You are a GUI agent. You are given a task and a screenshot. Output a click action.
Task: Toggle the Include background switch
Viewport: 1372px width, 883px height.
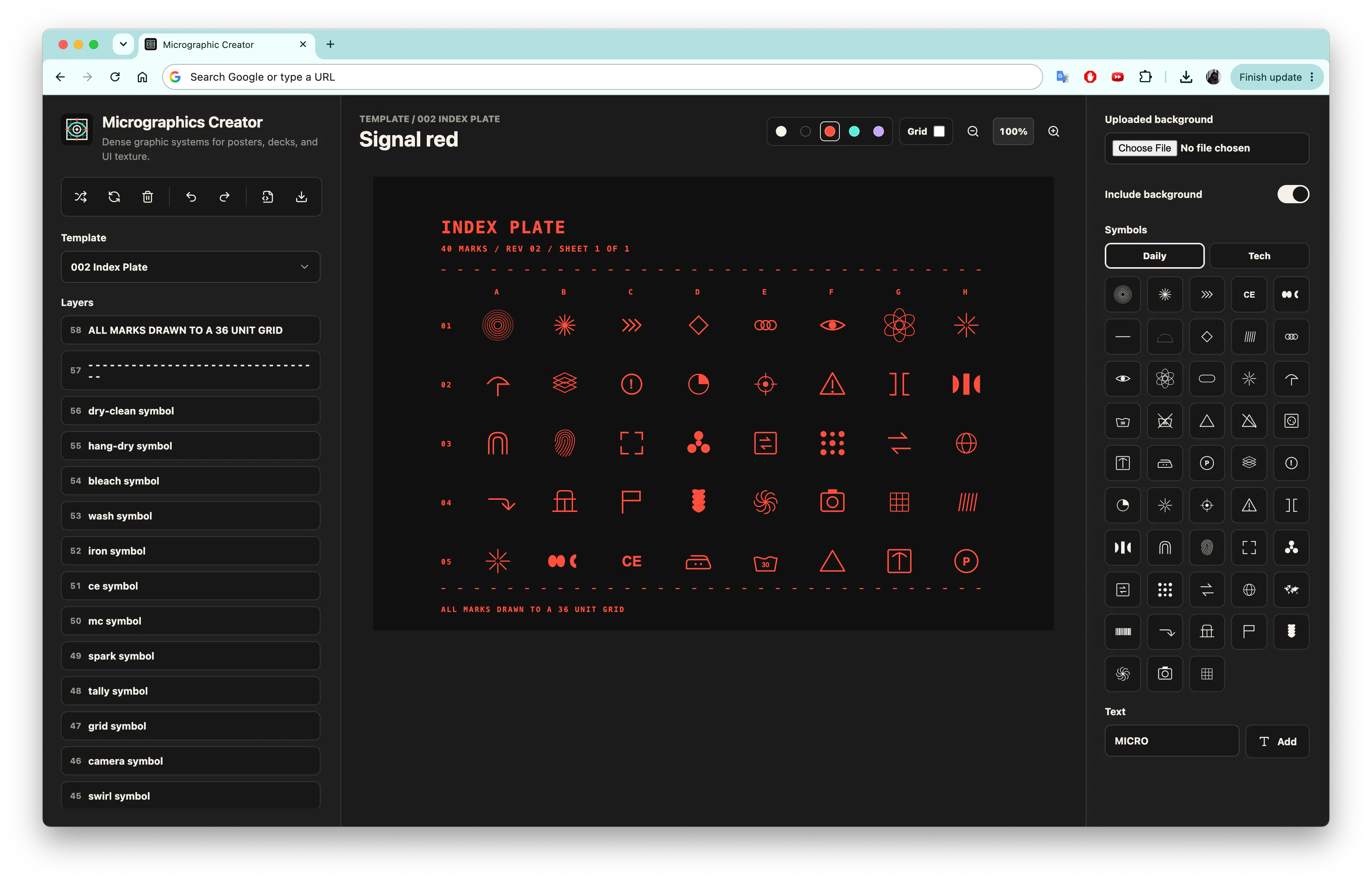coord(1293,194)
